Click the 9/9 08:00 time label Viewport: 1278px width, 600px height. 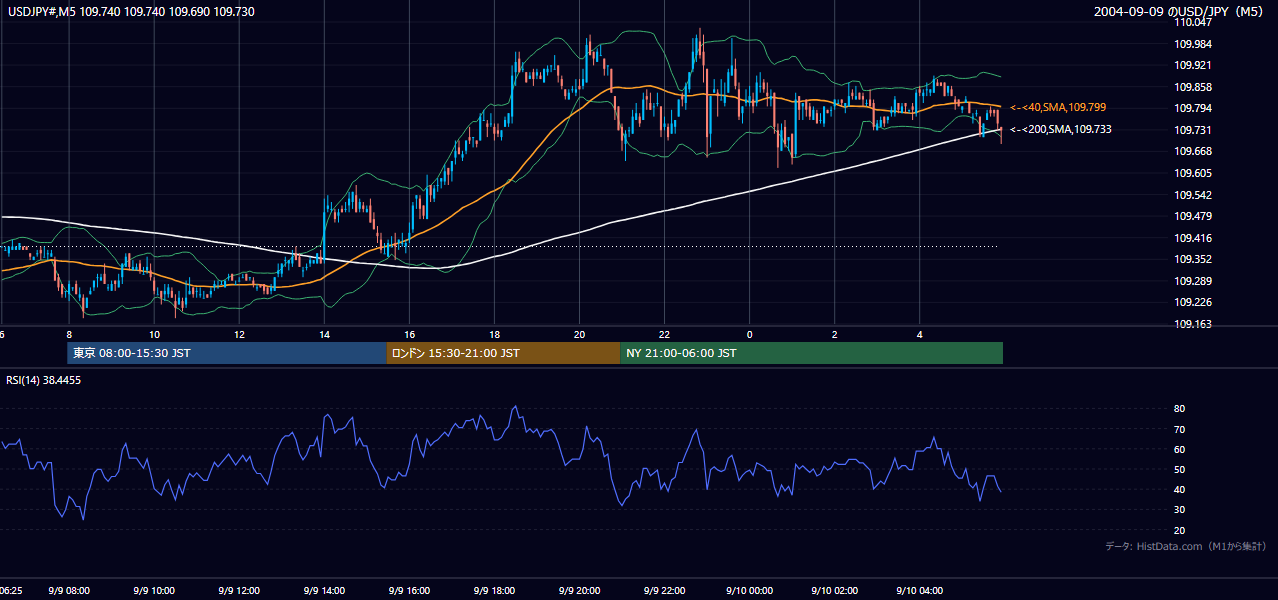point(69,591)
